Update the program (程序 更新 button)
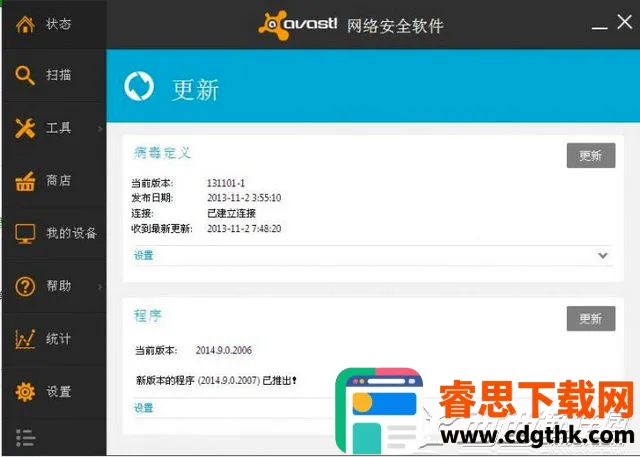 pyautogui.click(x=591, y=318)
